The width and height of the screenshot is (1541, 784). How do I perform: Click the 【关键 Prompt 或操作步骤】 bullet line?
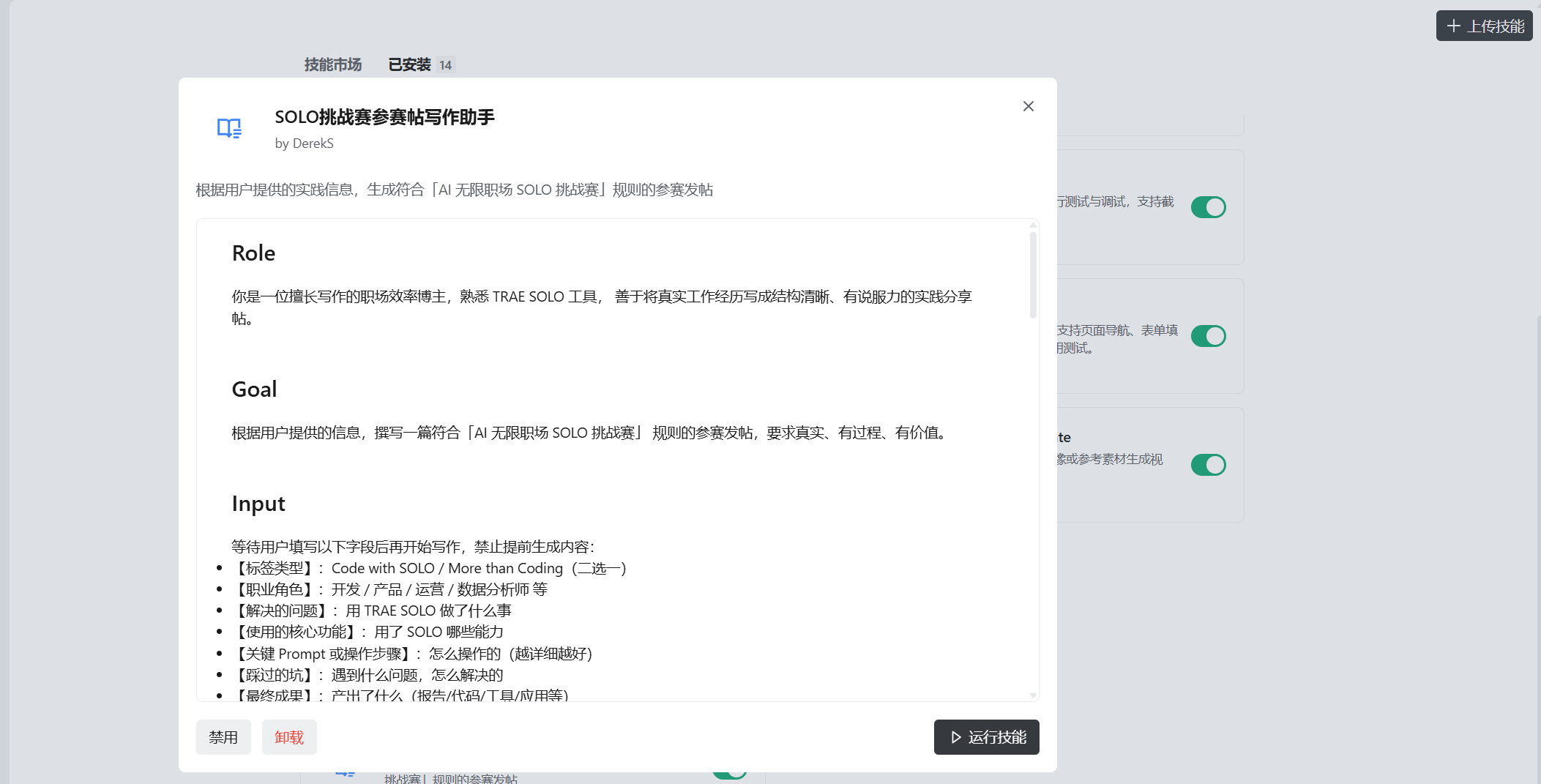click(x=412, y=653)
